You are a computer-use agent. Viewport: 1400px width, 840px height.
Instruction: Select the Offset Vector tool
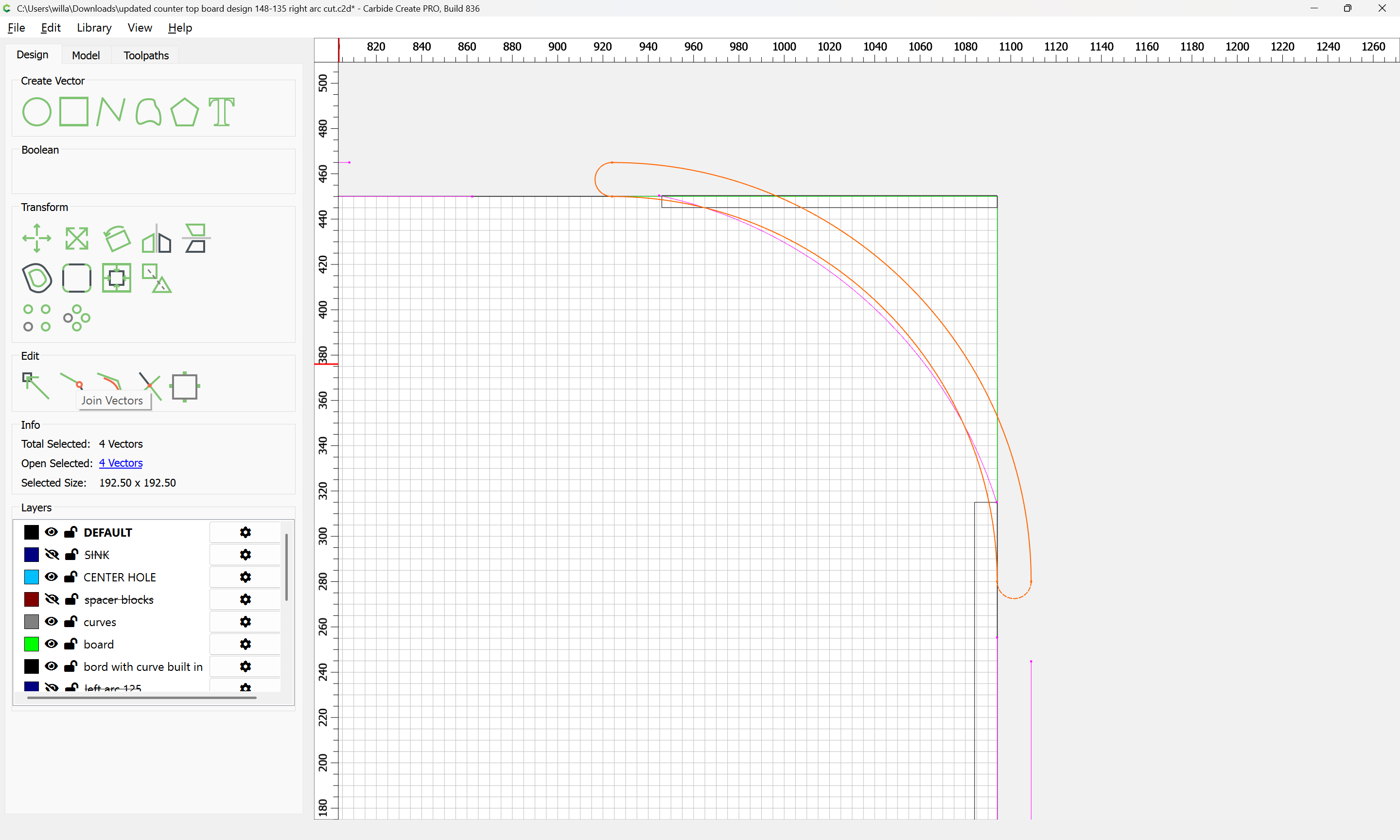click(x=37, y=278)
